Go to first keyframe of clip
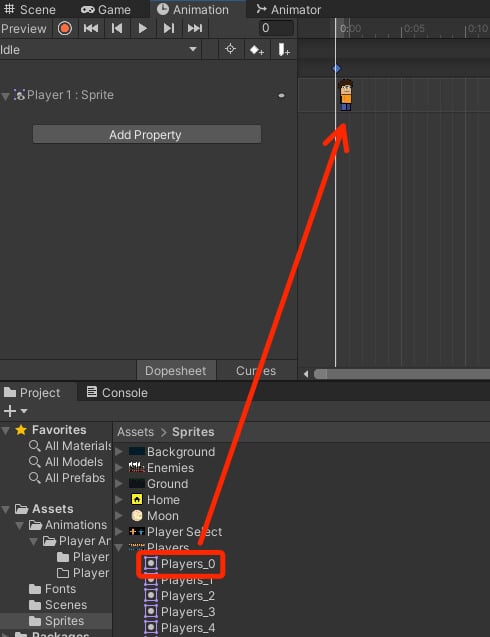The width and height of the screenshot is (490, 637). pos(91,28)
